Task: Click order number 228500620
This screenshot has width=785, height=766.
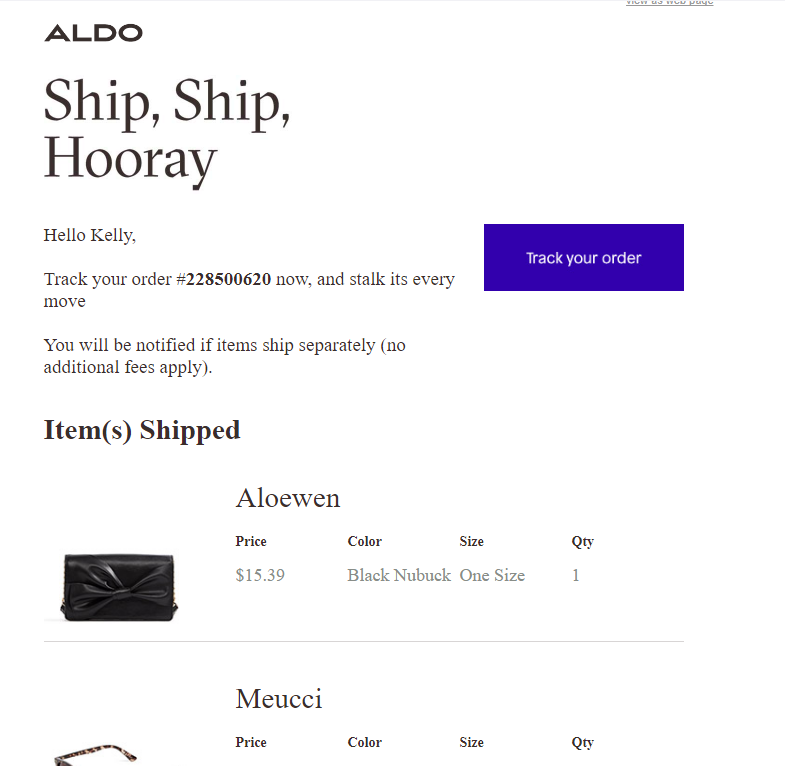Action: [x=228, y=280]
